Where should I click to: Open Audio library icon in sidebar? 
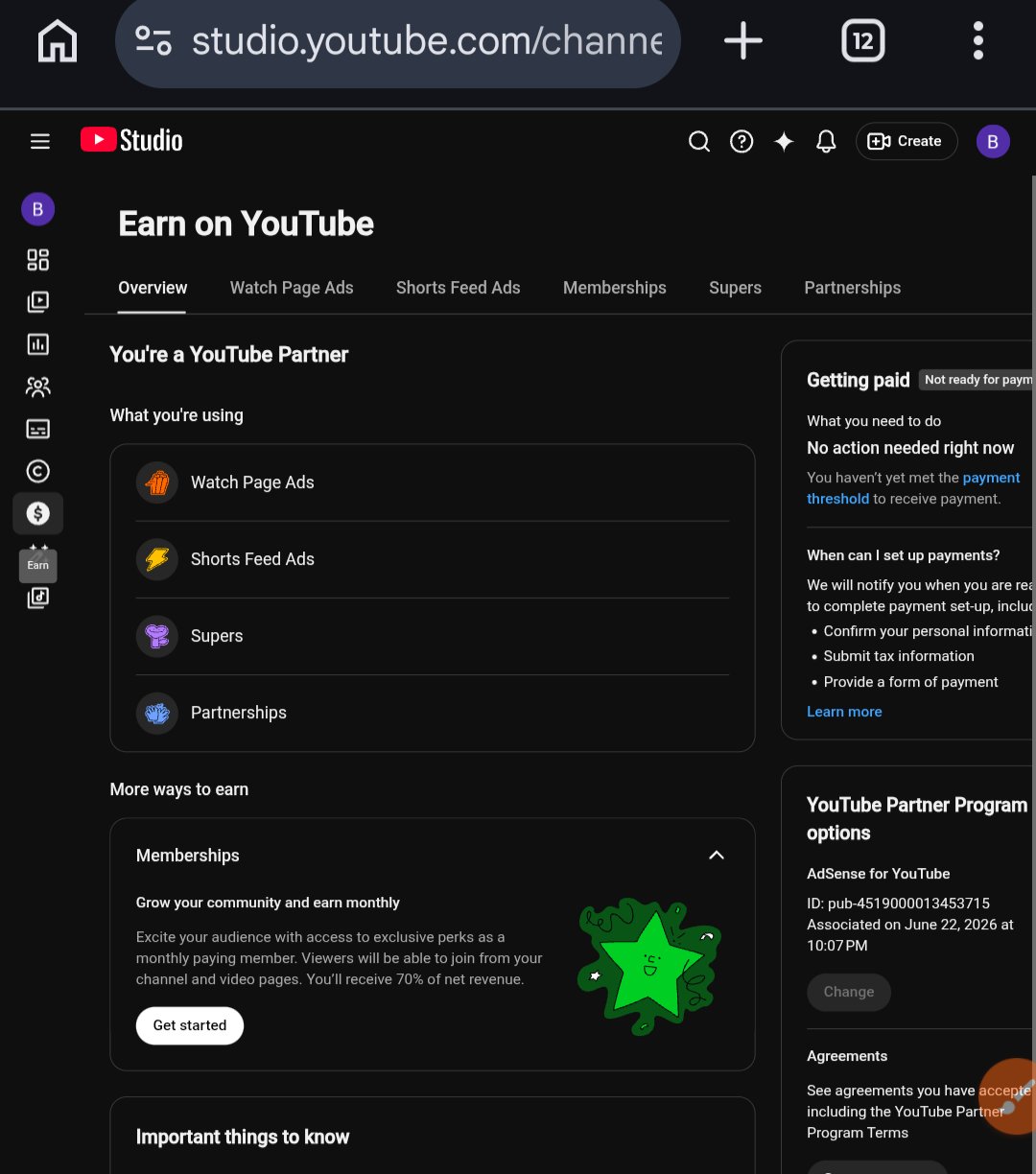click(x=38, y=598)
